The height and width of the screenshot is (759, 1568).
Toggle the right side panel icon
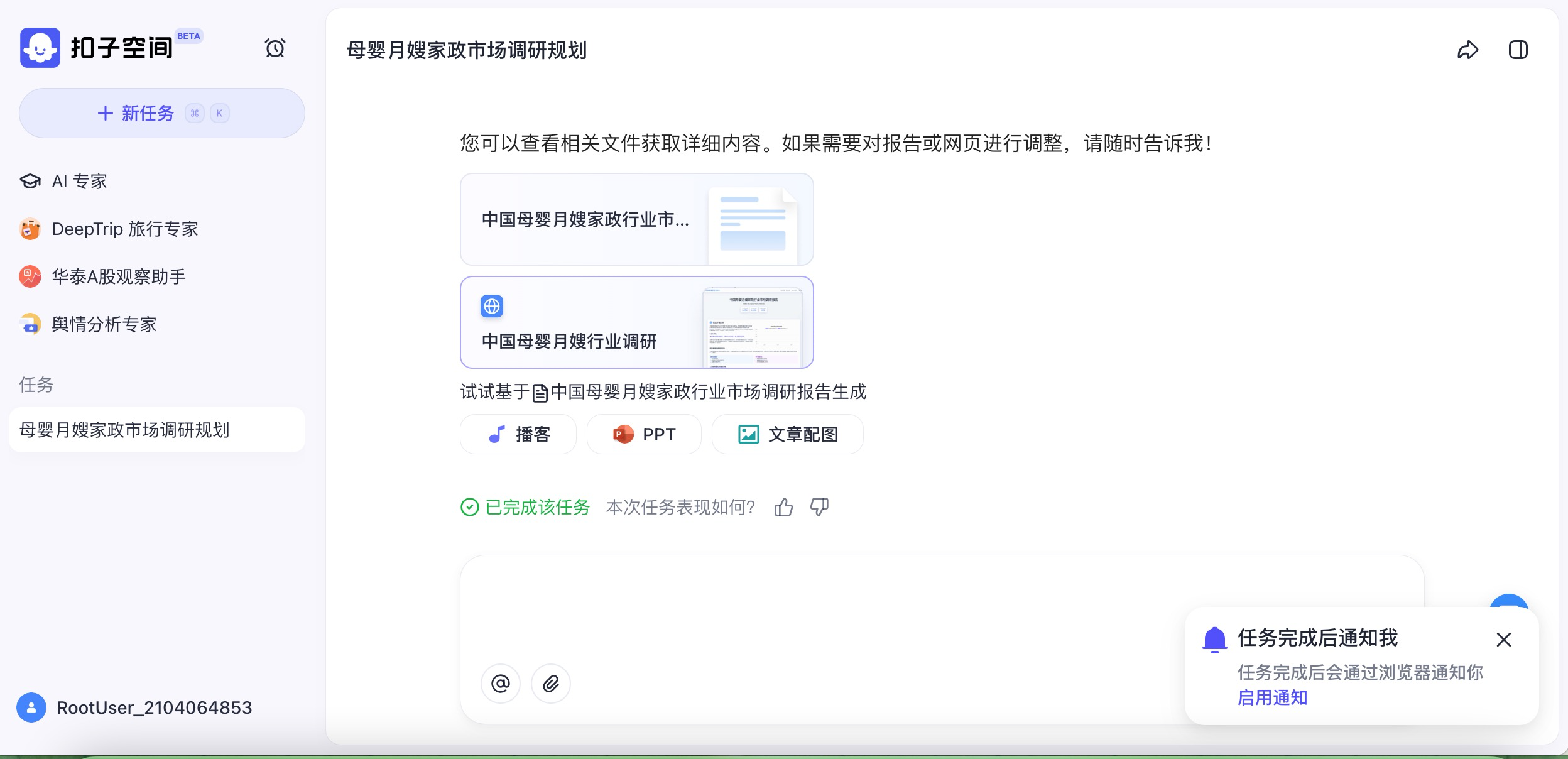1518,50
